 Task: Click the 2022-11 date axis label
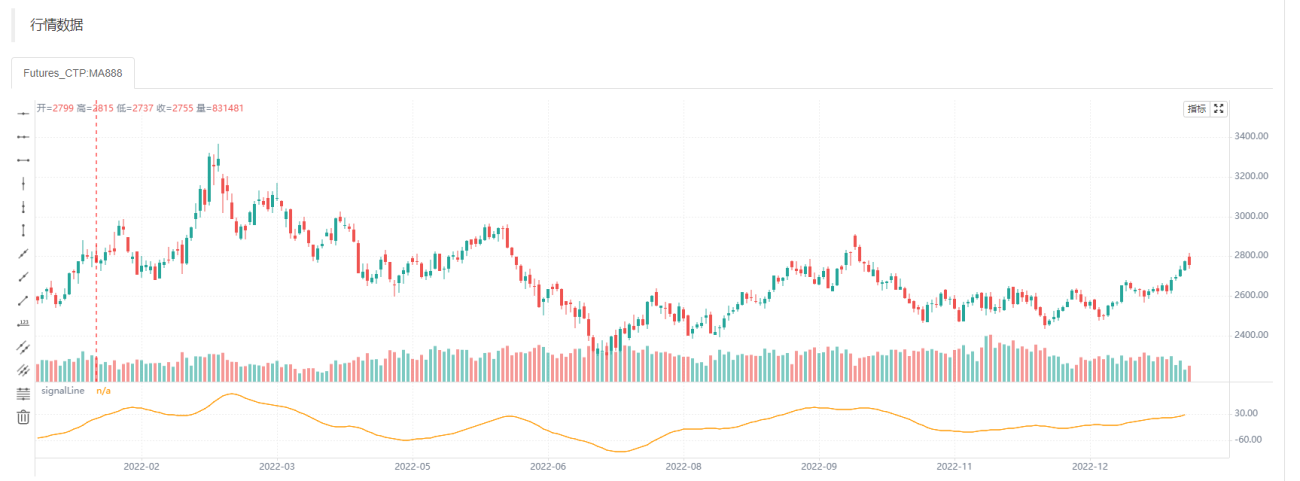click(x=954, y=466)
